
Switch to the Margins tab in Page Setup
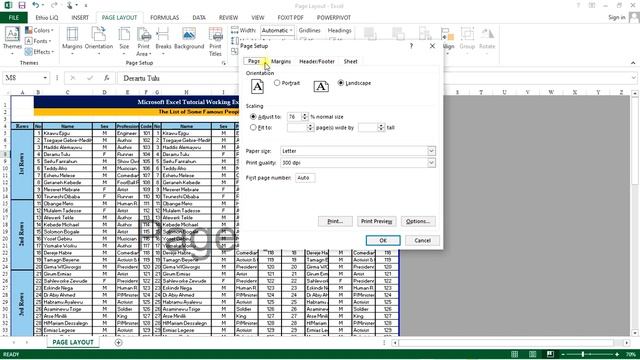[281, 61]
